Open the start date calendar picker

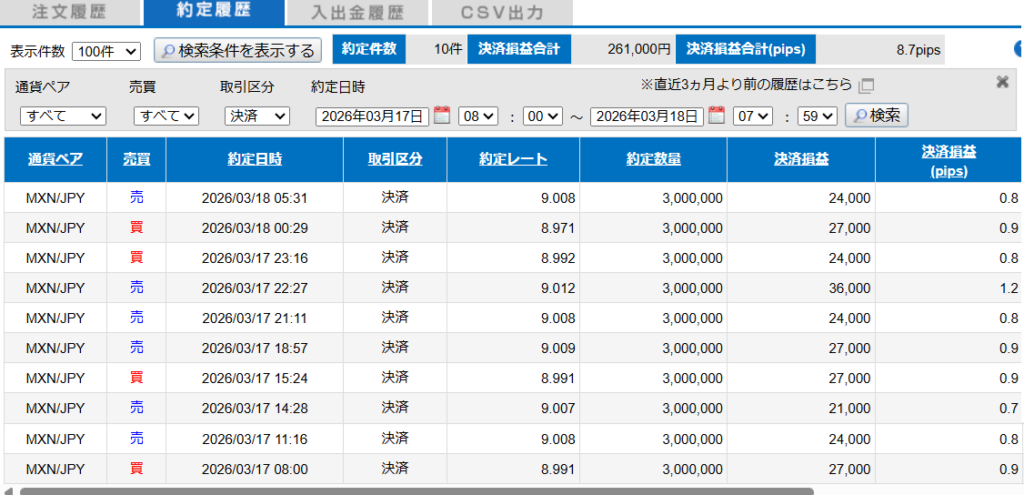point(442,116)
